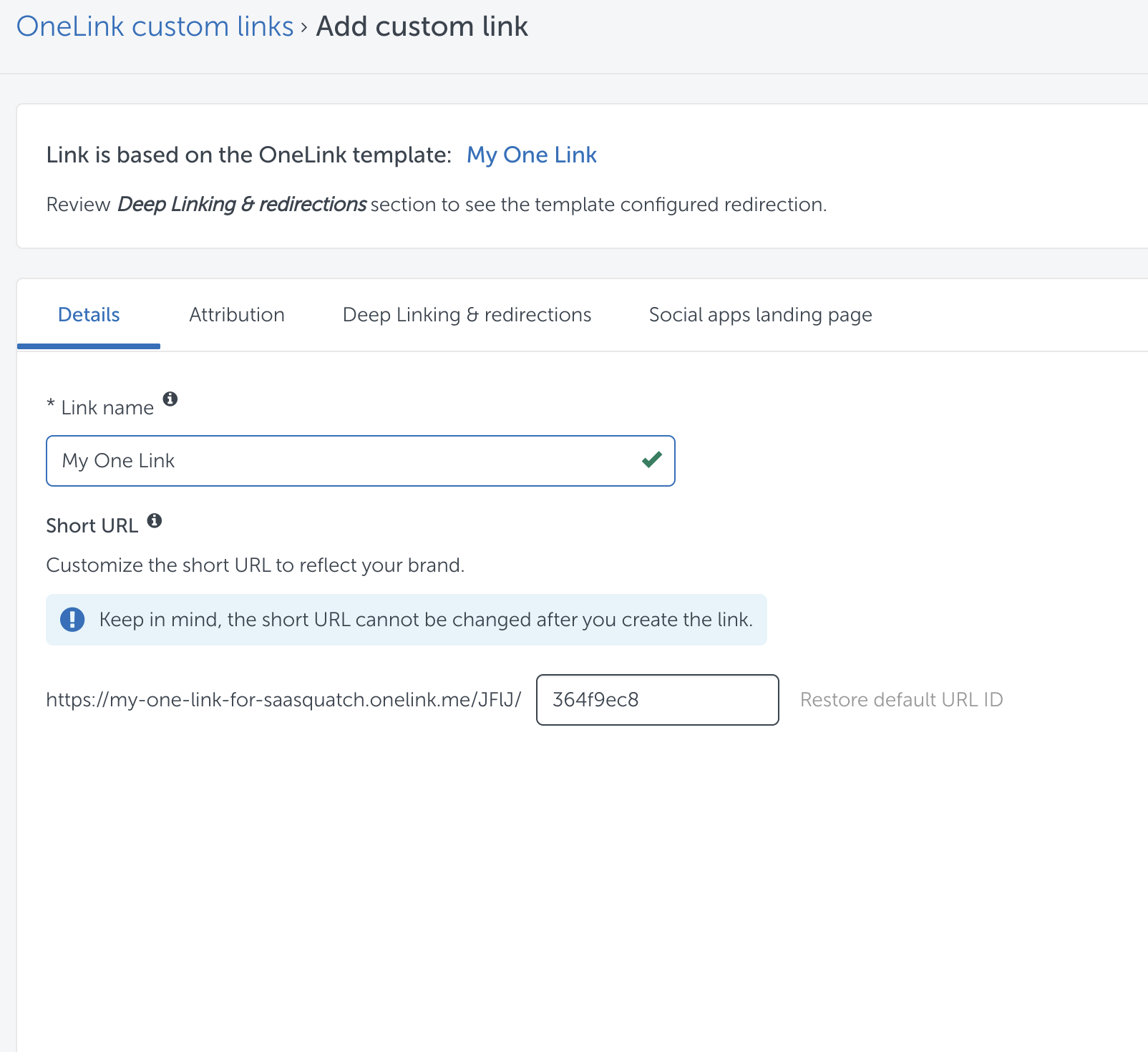
Task: Click the info icon next to Short URL
Action: (x=155, y=520)
